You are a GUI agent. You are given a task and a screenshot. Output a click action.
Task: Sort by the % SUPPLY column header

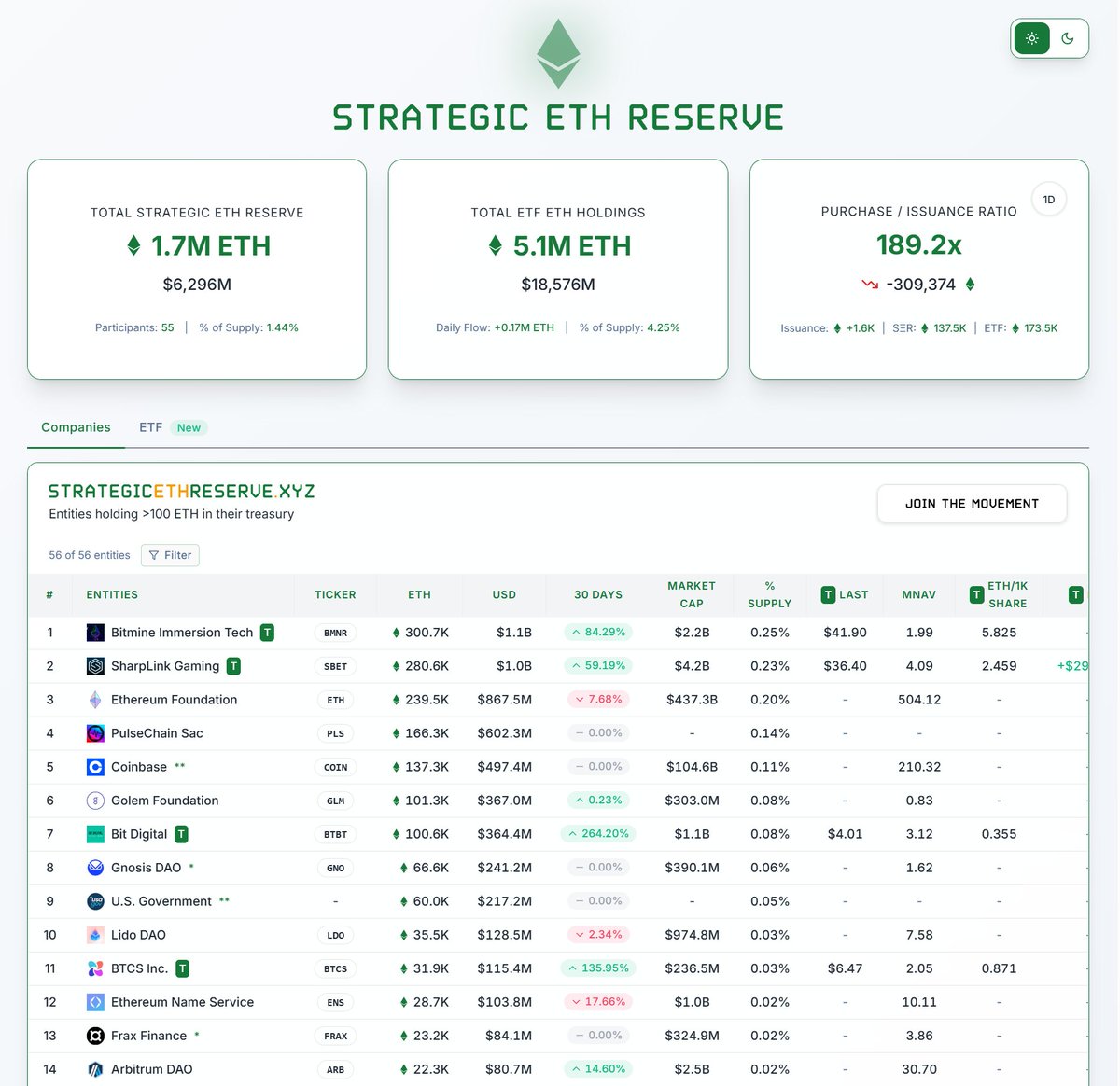[770, 594]
